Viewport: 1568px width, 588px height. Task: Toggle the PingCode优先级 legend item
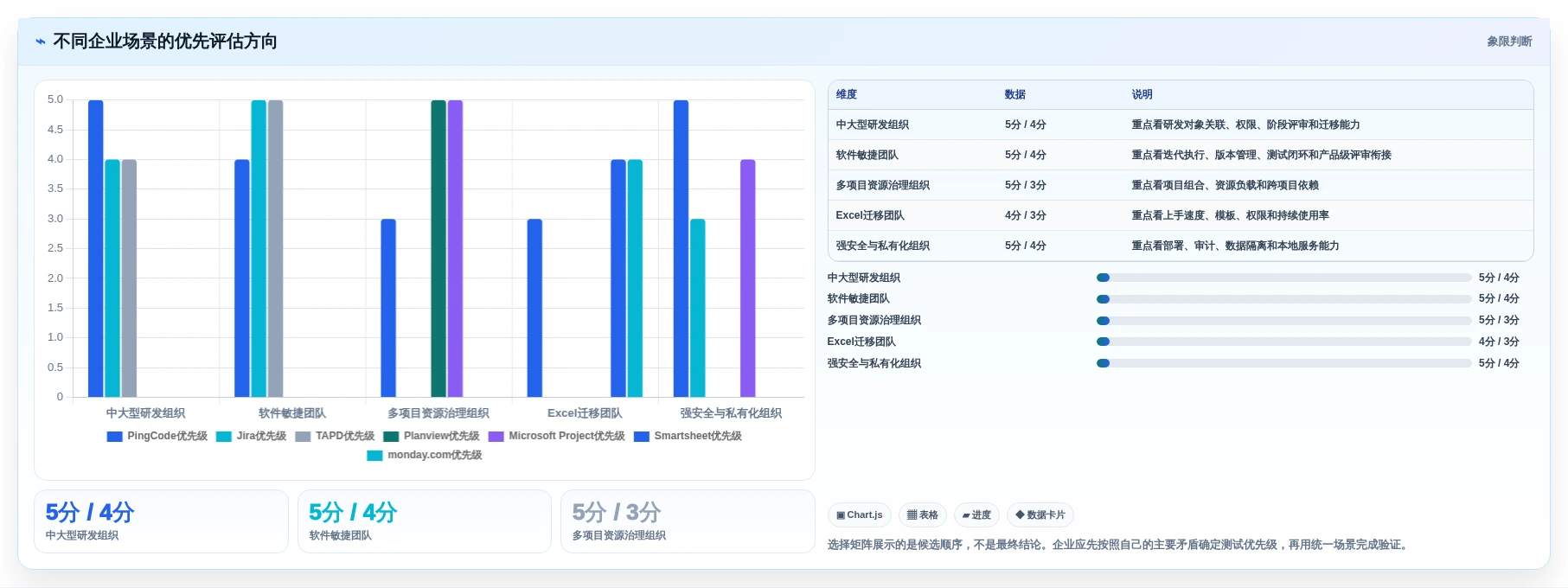click(157, 437)
